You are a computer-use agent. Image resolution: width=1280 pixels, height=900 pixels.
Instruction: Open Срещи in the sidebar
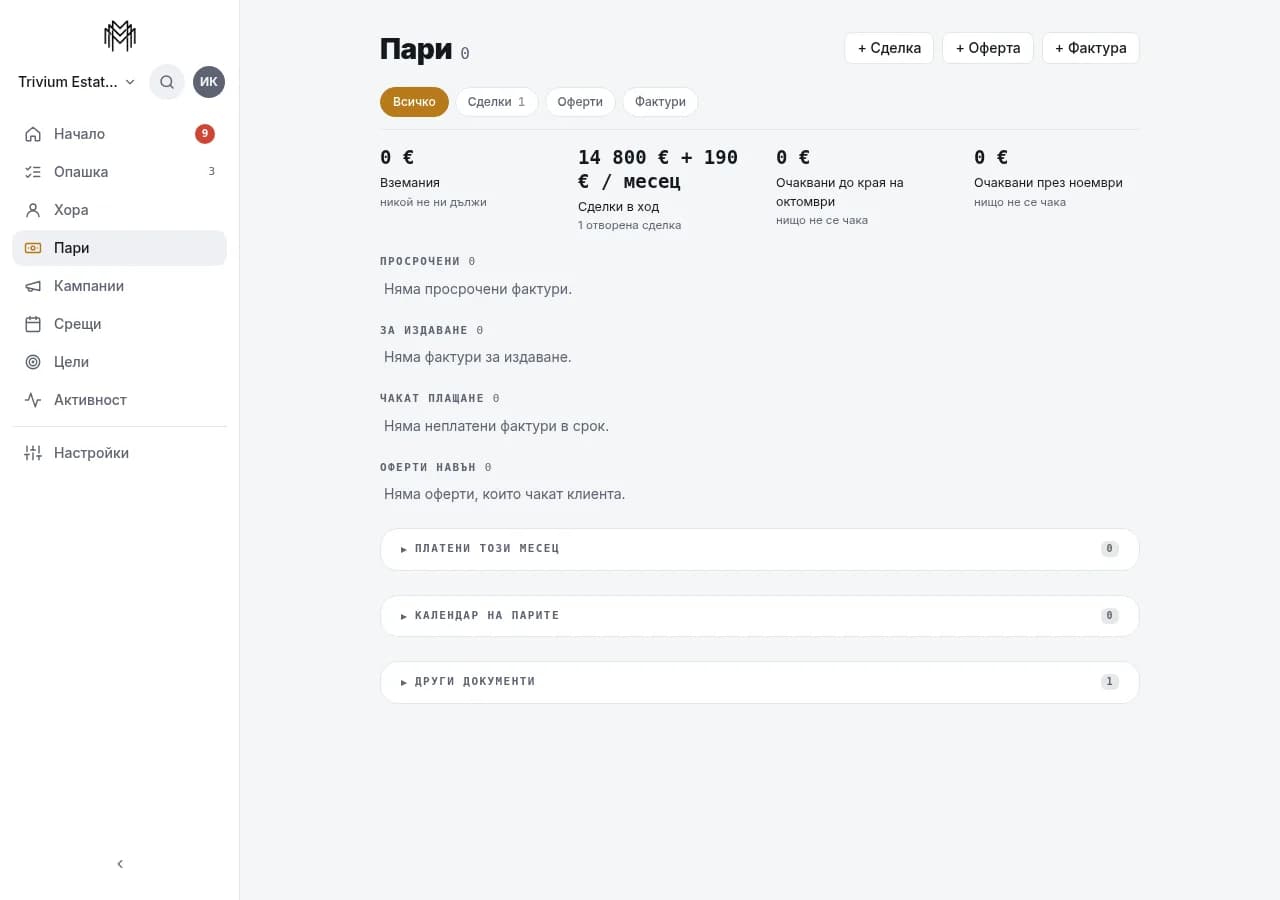120,324
